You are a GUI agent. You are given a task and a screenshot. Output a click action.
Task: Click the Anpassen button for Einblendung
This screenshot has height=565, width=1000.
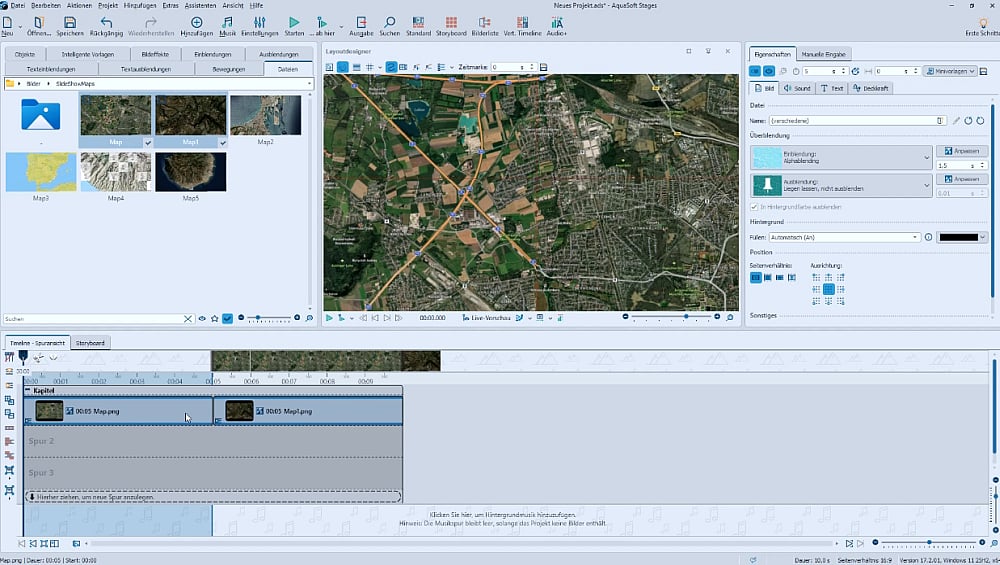(962, 150)
